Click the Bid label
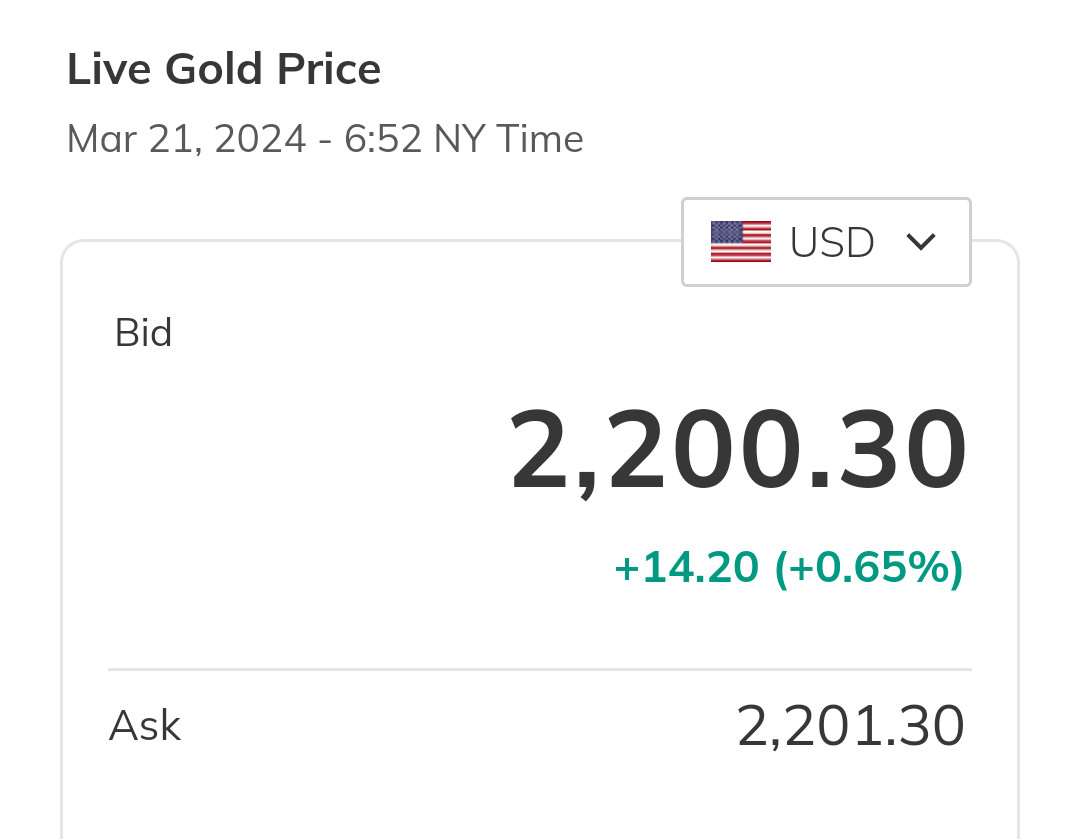This screenshot has height=839, width=1075. [143, 332]
